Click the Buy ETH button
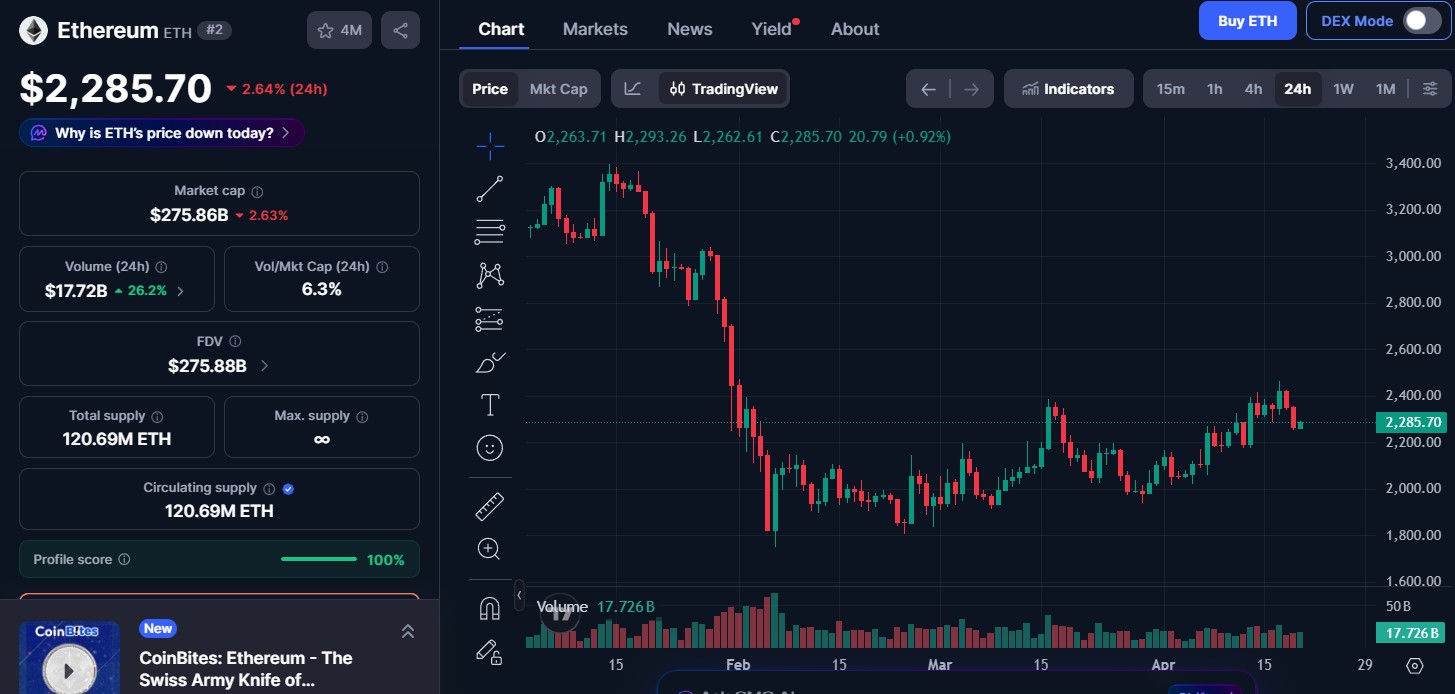Image resolution: width=1455 pixels, height=694 pixels. coord(1247,20)
